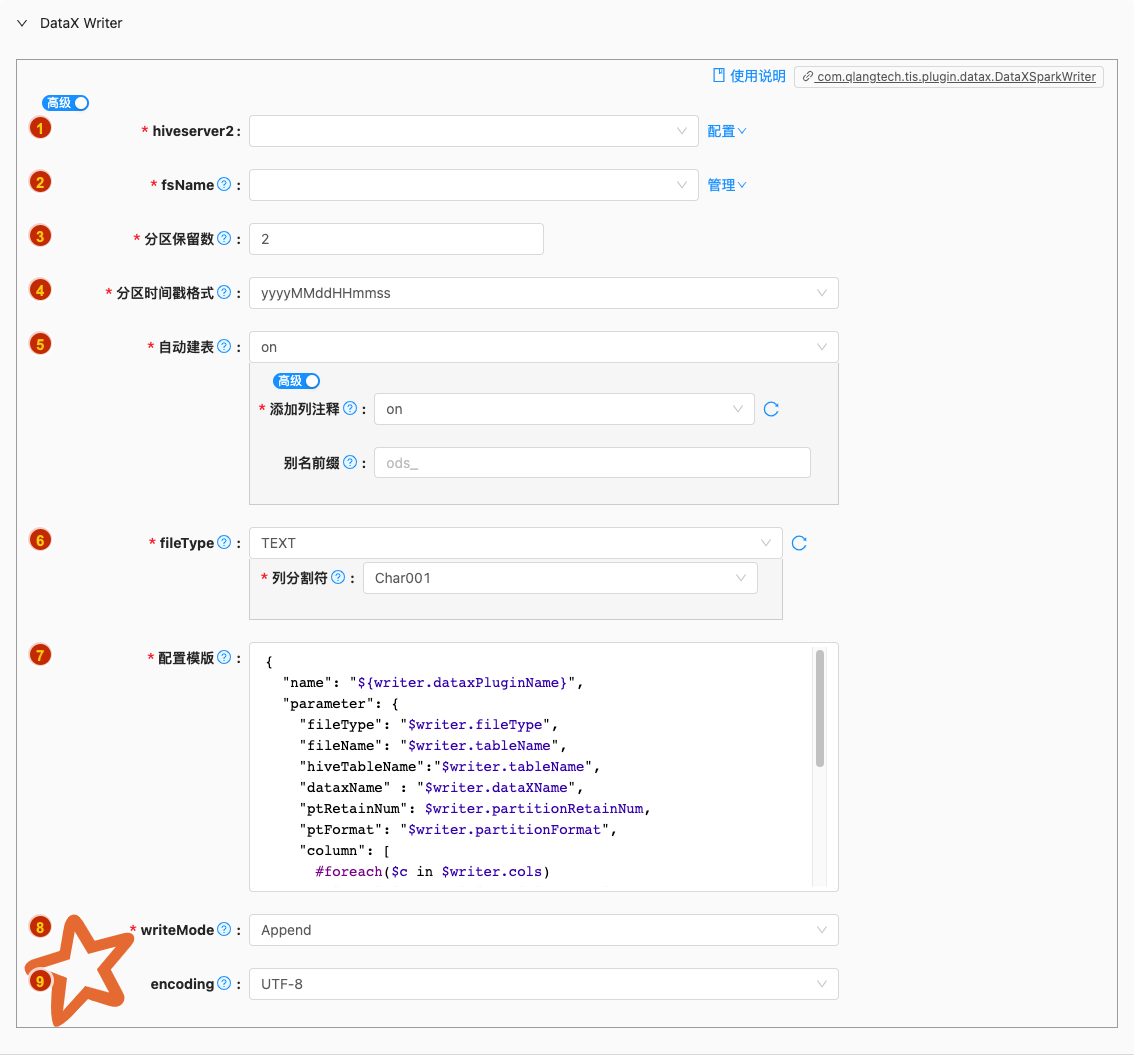The height and width of the screenshot is (1055, 1134).
Task: Open the 自动建表 dropdown
Action: (544, 347)
